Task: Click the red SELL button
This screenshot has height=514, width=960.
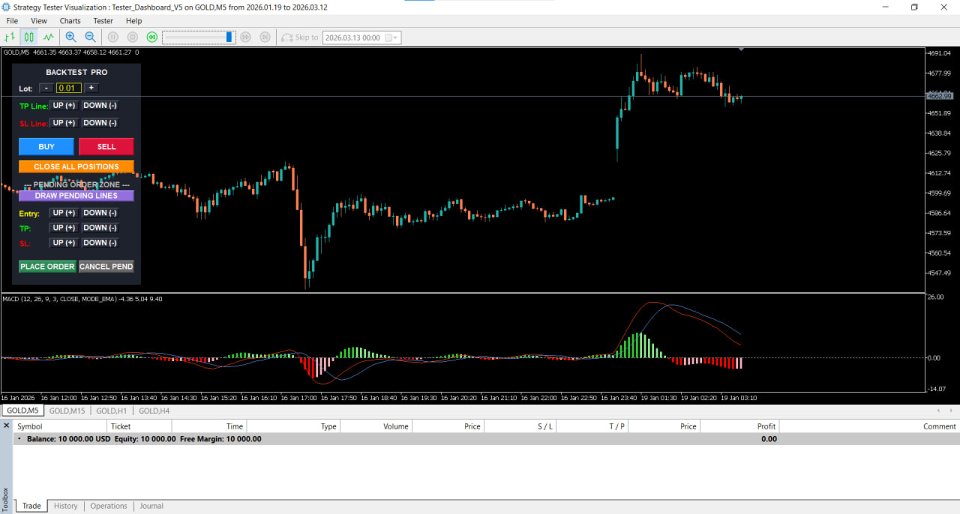Action: (106, 147)
